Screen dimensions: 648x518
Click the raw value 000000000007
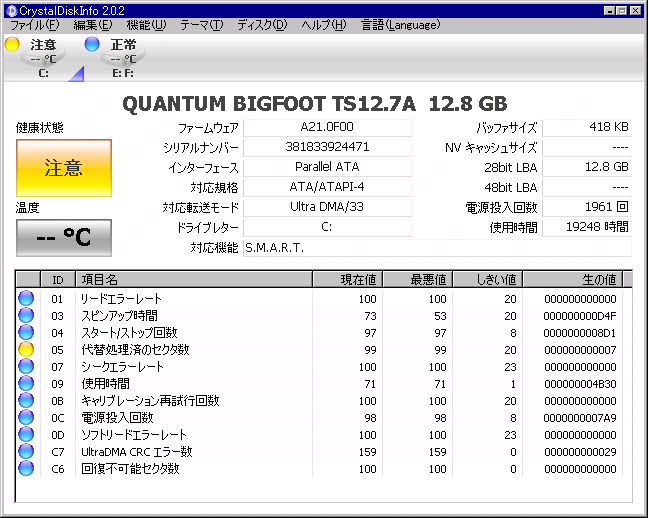point(580,350)
